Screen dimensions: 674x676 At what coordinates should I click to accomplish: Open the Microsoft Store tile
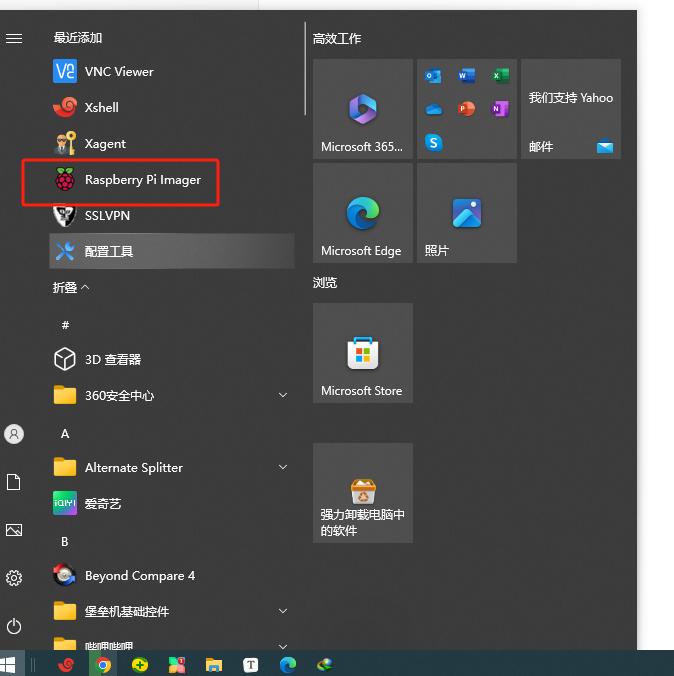pyautogui.click(x=362, y=354)
